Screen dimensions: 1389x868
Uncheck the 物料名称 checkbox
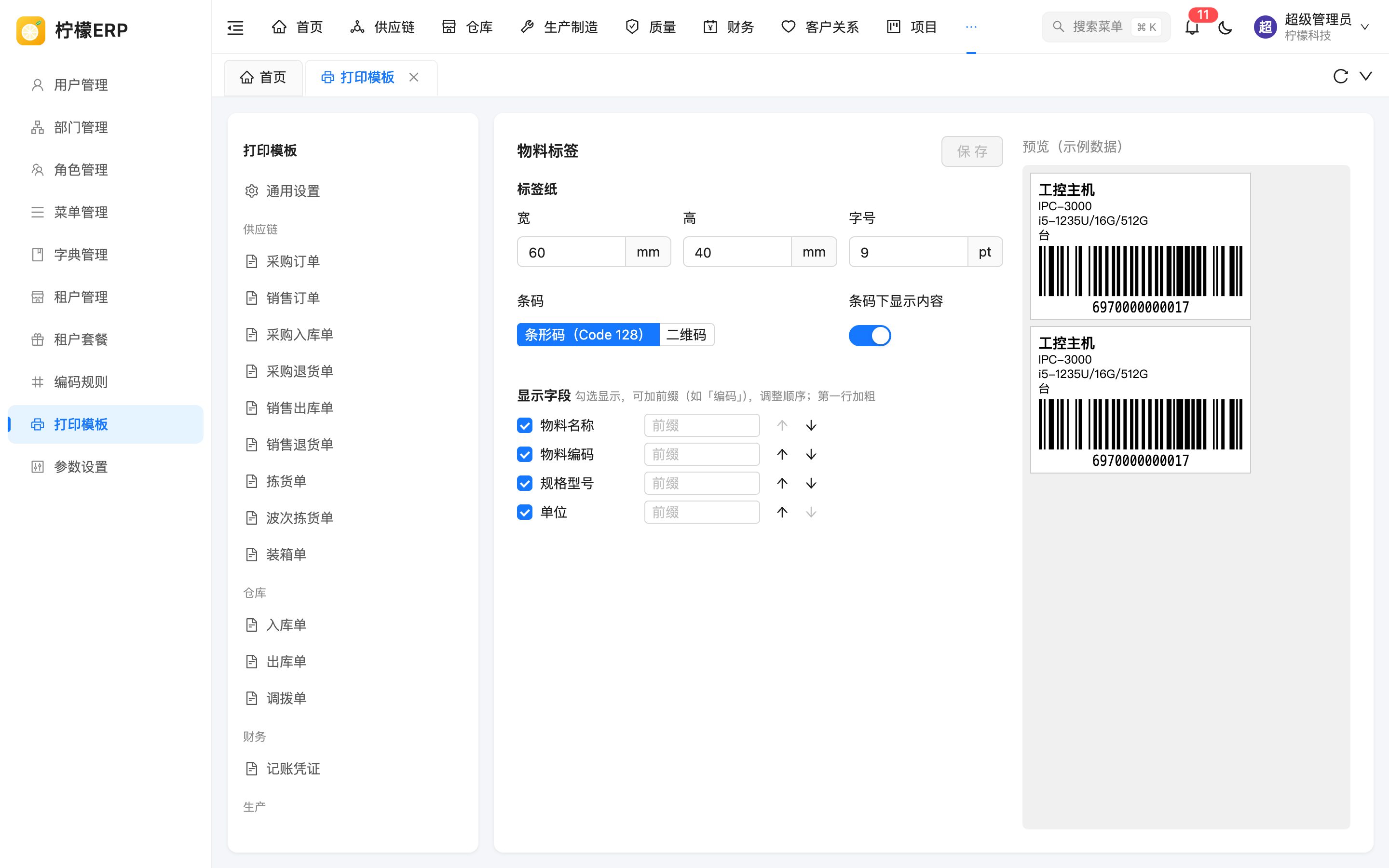[x=525, y=425]
